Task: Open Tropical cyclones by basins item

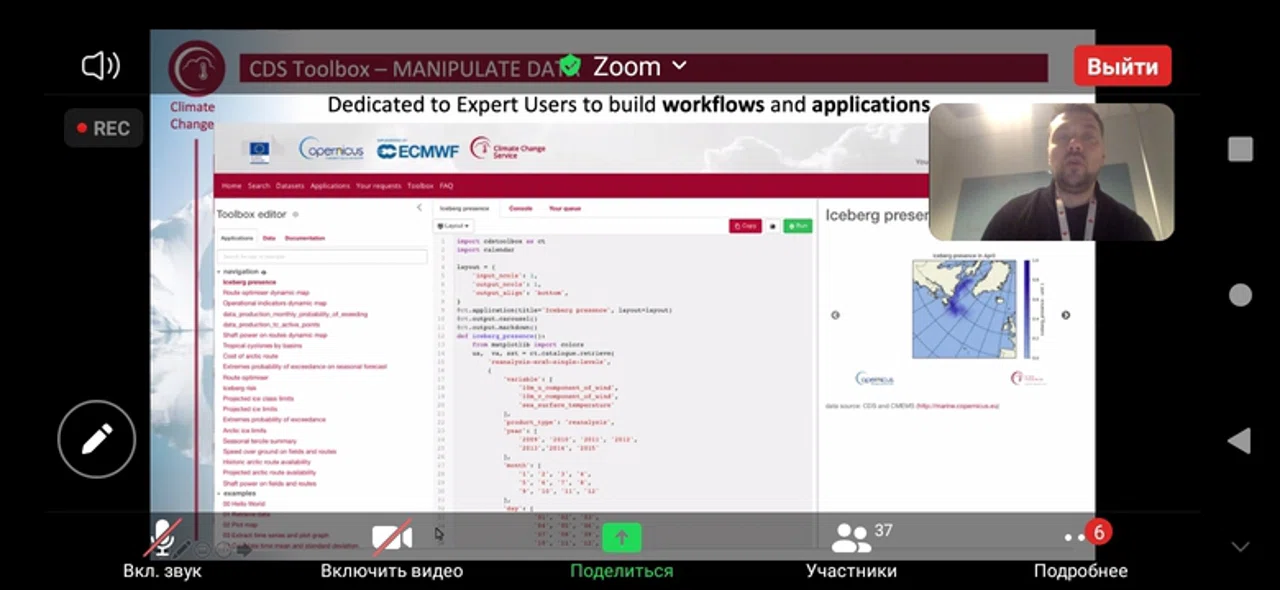Action: point(262,345)
